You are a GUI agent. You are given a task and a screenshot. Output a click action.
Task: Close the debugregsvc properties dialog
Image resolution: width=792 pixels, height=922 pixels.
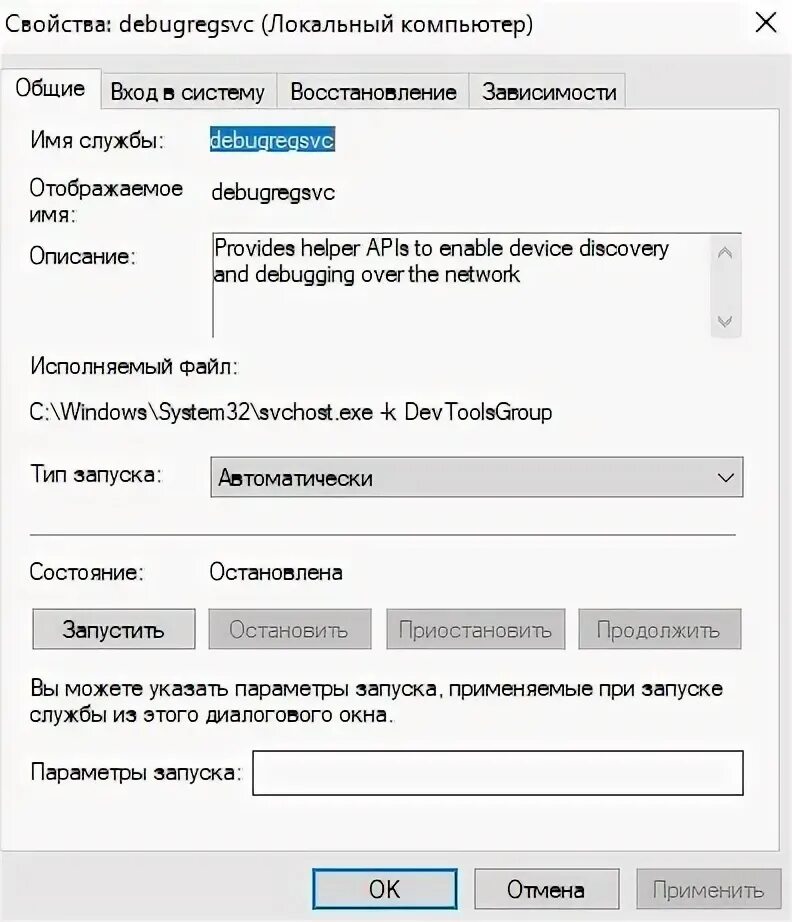(766, 24)
